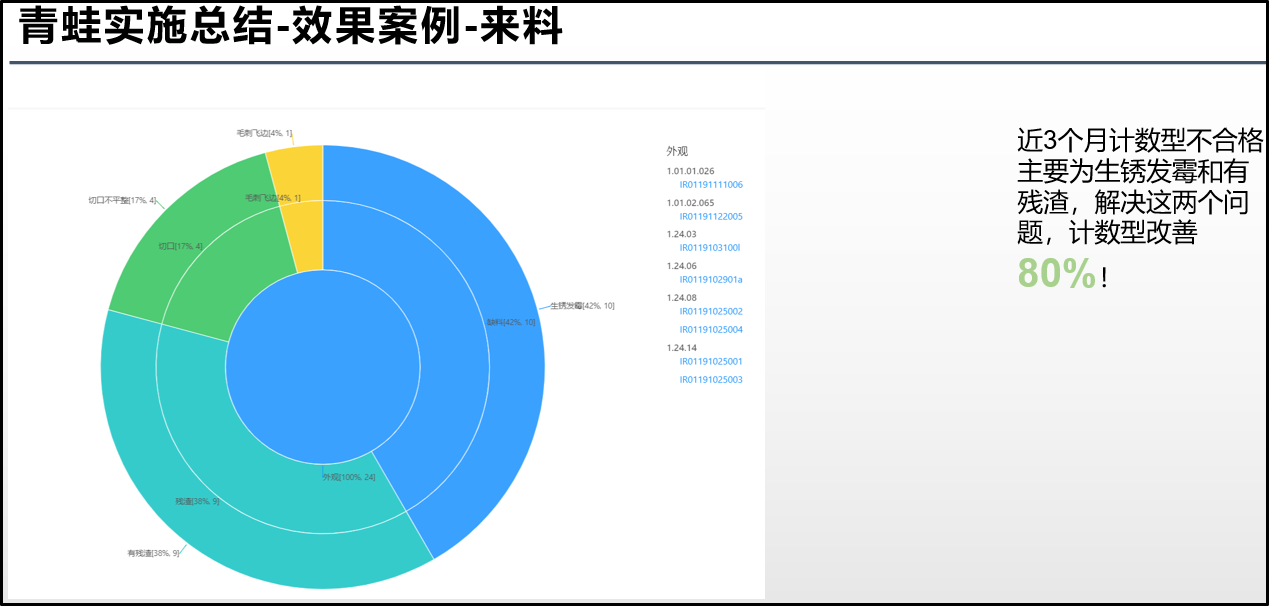Screen dimensions: 1269x606
Task: Click the 残渣[38%, 9] inner ring label
Action: coord(197,501)
